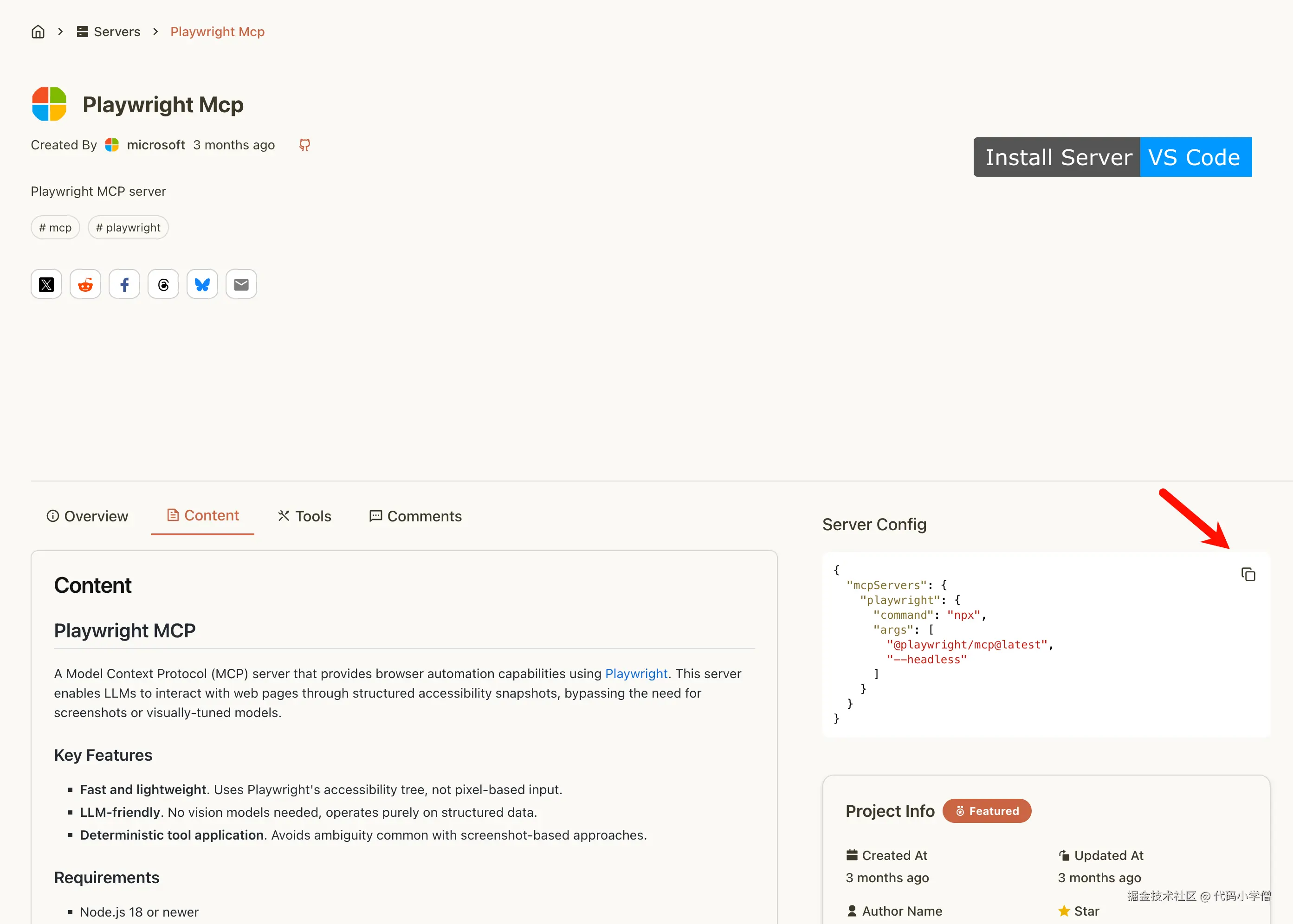Open the Tools tab
Image resolution: width=1293 pixels, height=924 pixels.
[x=304, y=516]
